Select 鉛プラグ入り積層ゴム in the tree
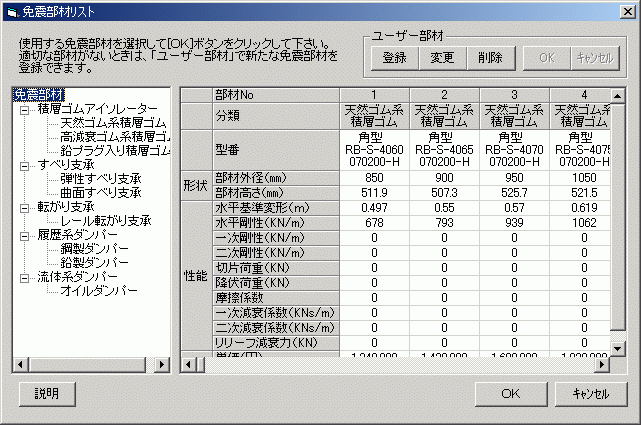This screenshot has width=641, height=425. 115,150
